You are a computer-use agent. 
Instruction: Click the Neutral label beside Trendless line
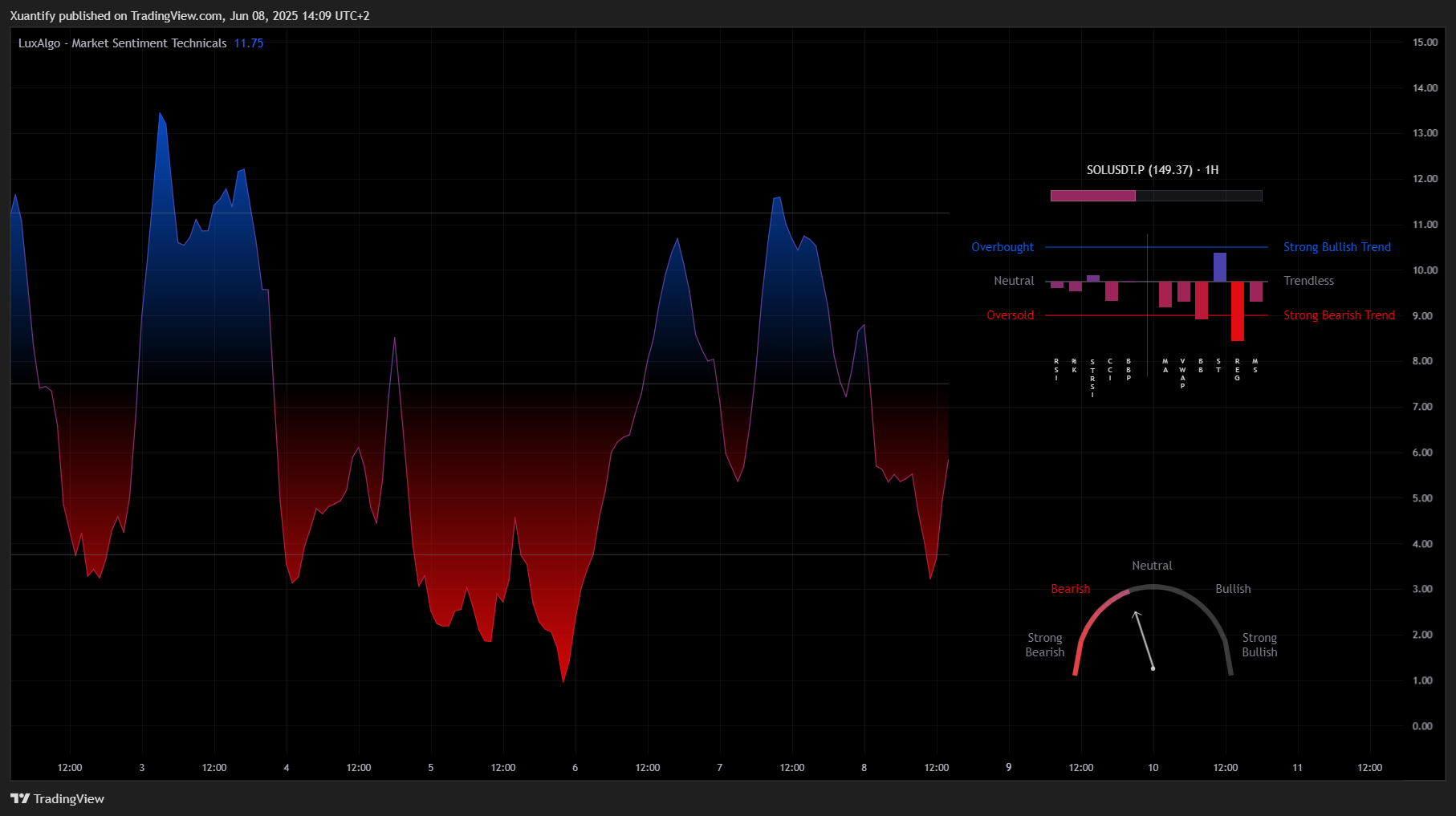click(x=1014, y=281)
